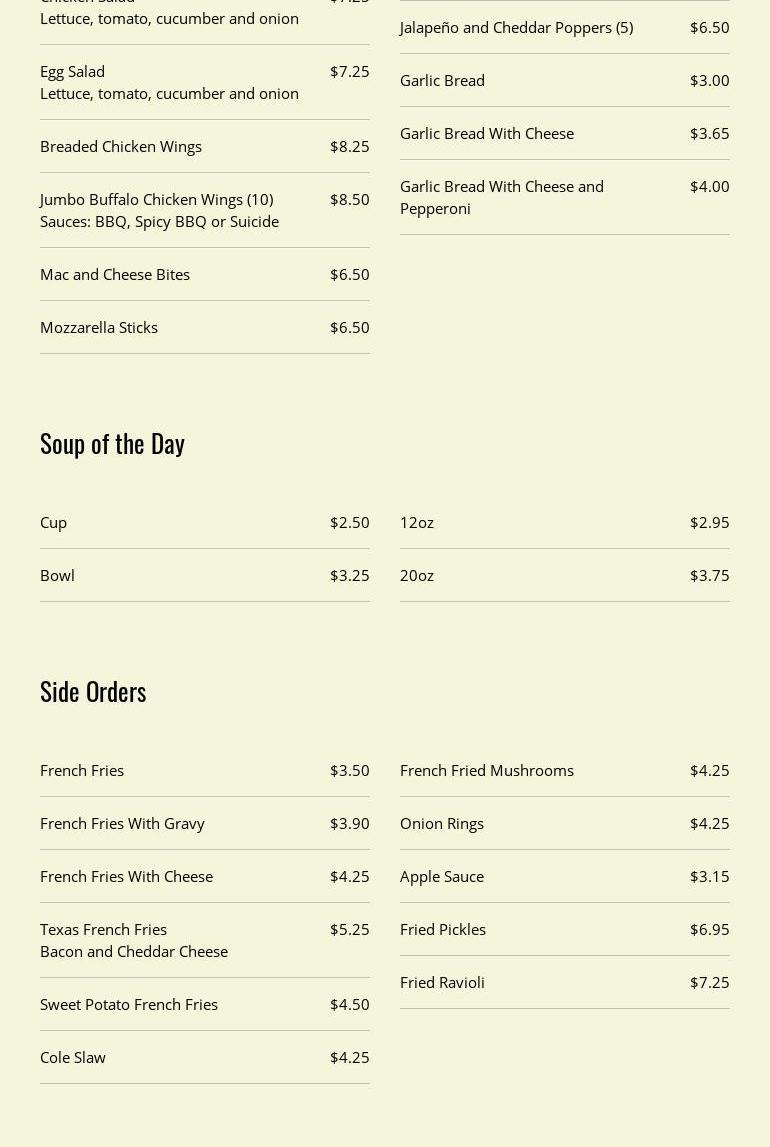Click Jumbo Buffalo Chicken Wings (10)

pyautogui.click(x=156, y=199)
